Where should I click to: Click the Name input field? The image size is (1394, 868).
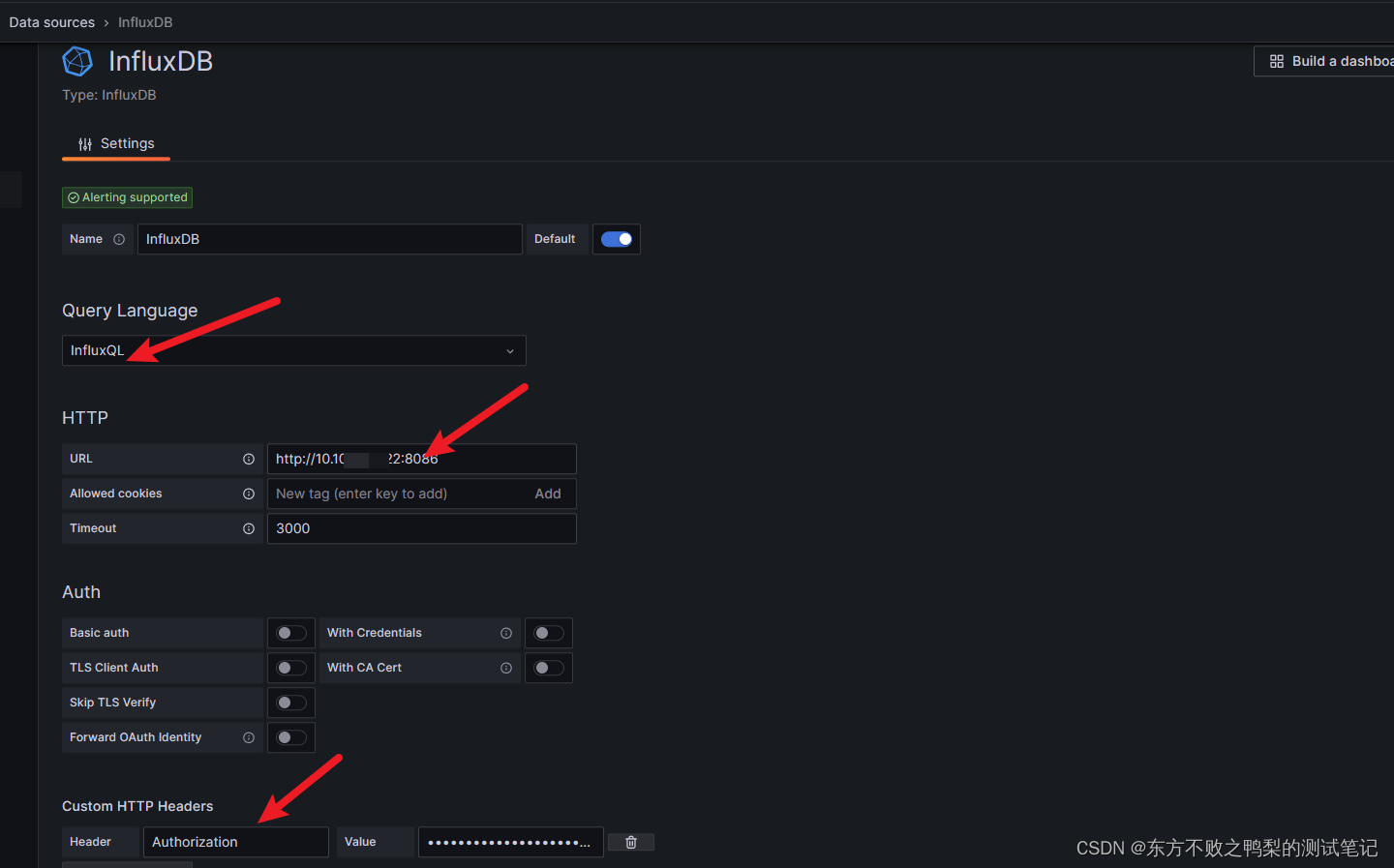(x=330, y=239)
